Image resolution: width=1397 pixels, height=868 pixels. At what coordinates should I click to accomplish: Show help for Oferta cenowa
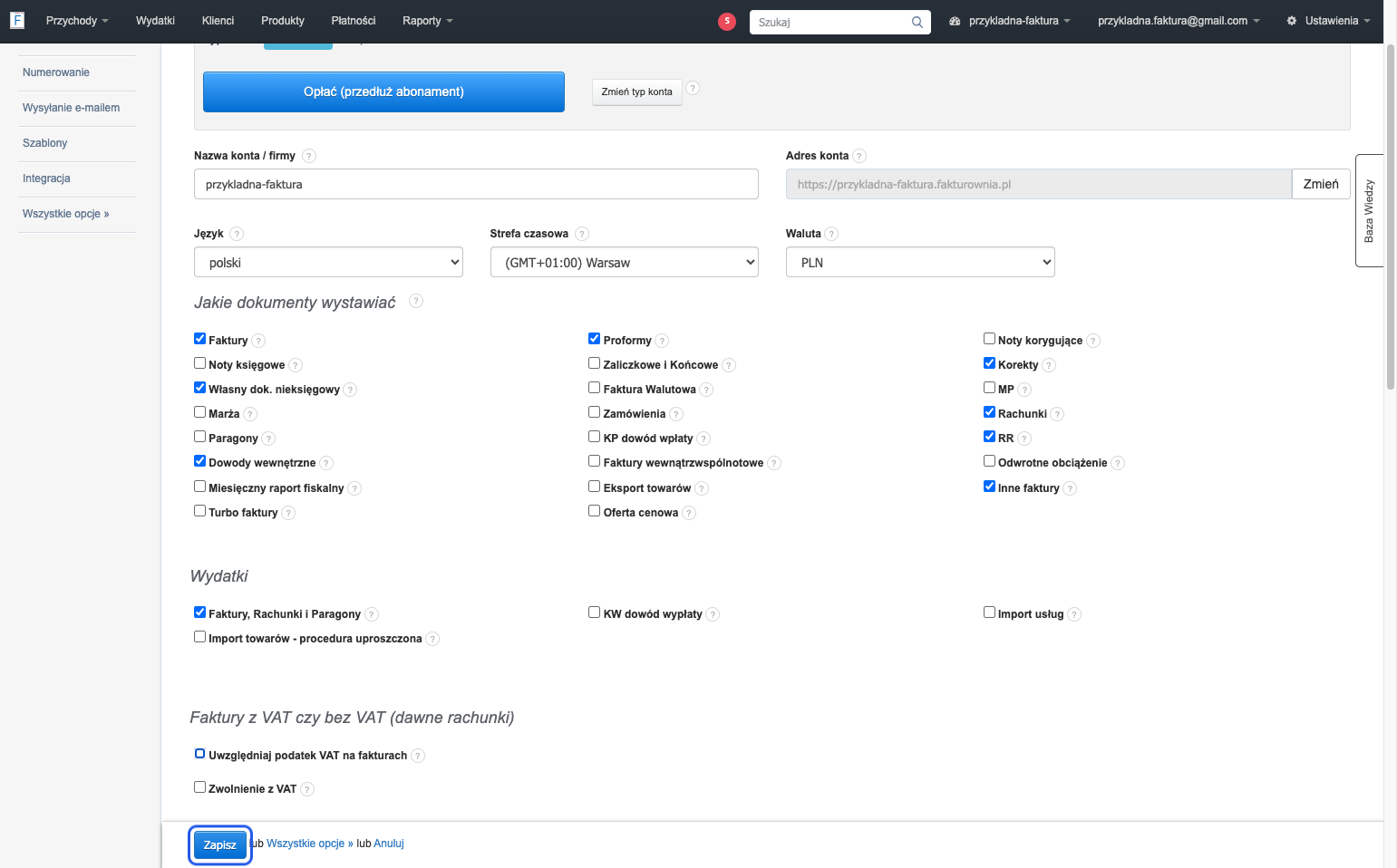point(689,513)
